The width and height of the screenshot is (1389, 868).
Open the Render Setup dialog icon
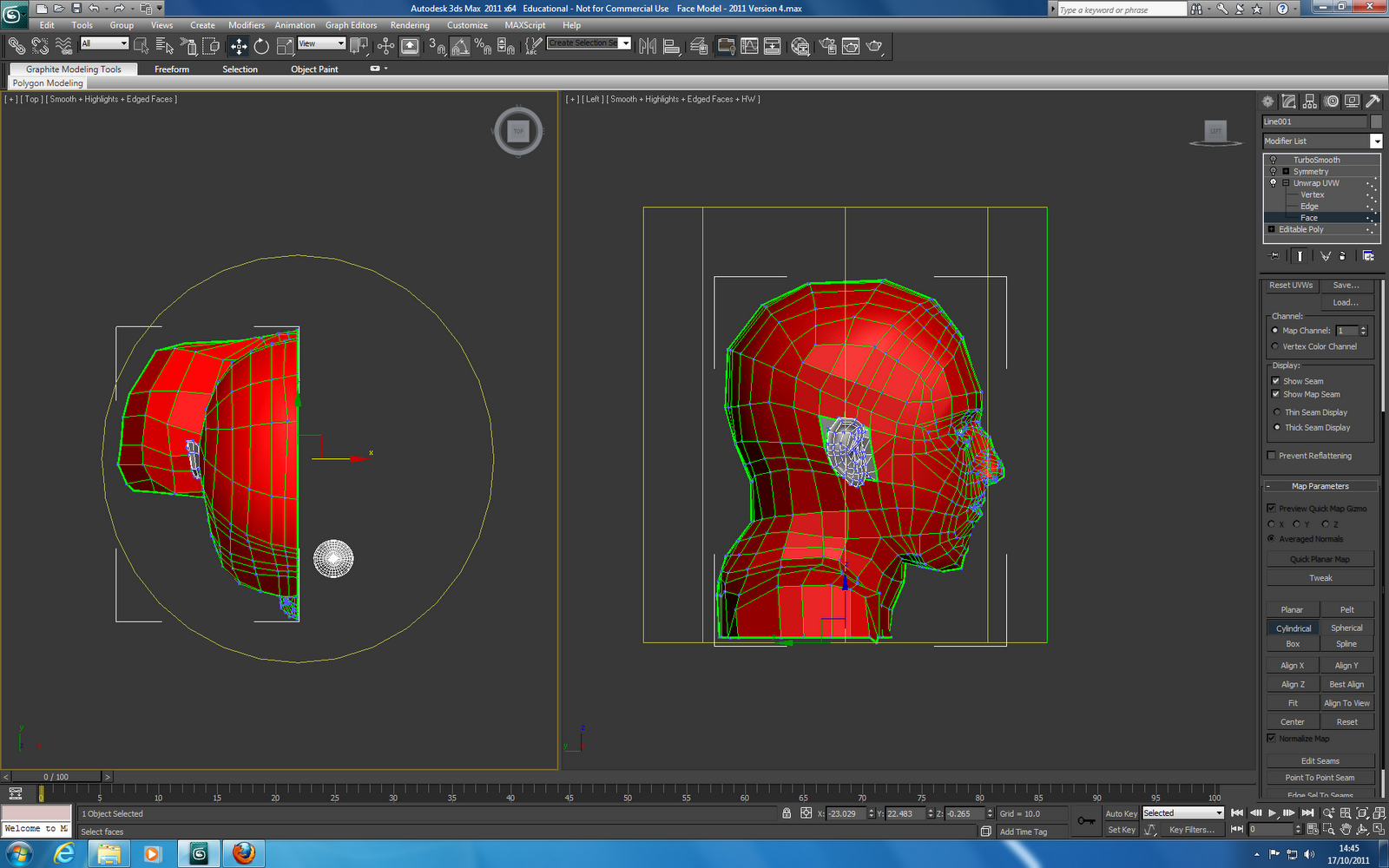click(x=827, y=46)
